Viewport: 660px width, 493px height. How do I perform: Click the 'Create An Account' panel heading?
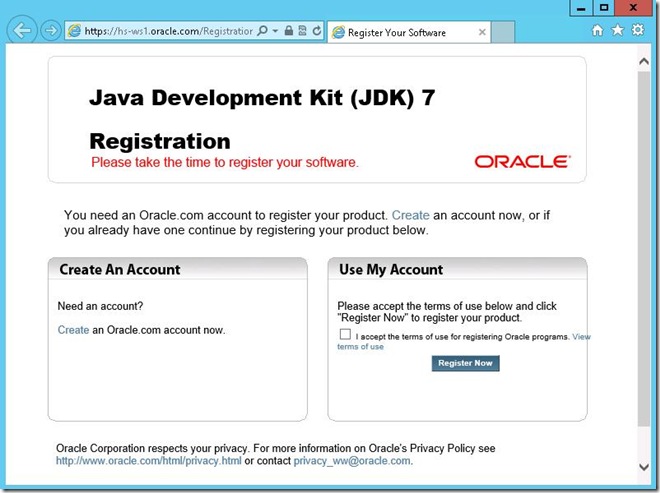coord(120,269)
